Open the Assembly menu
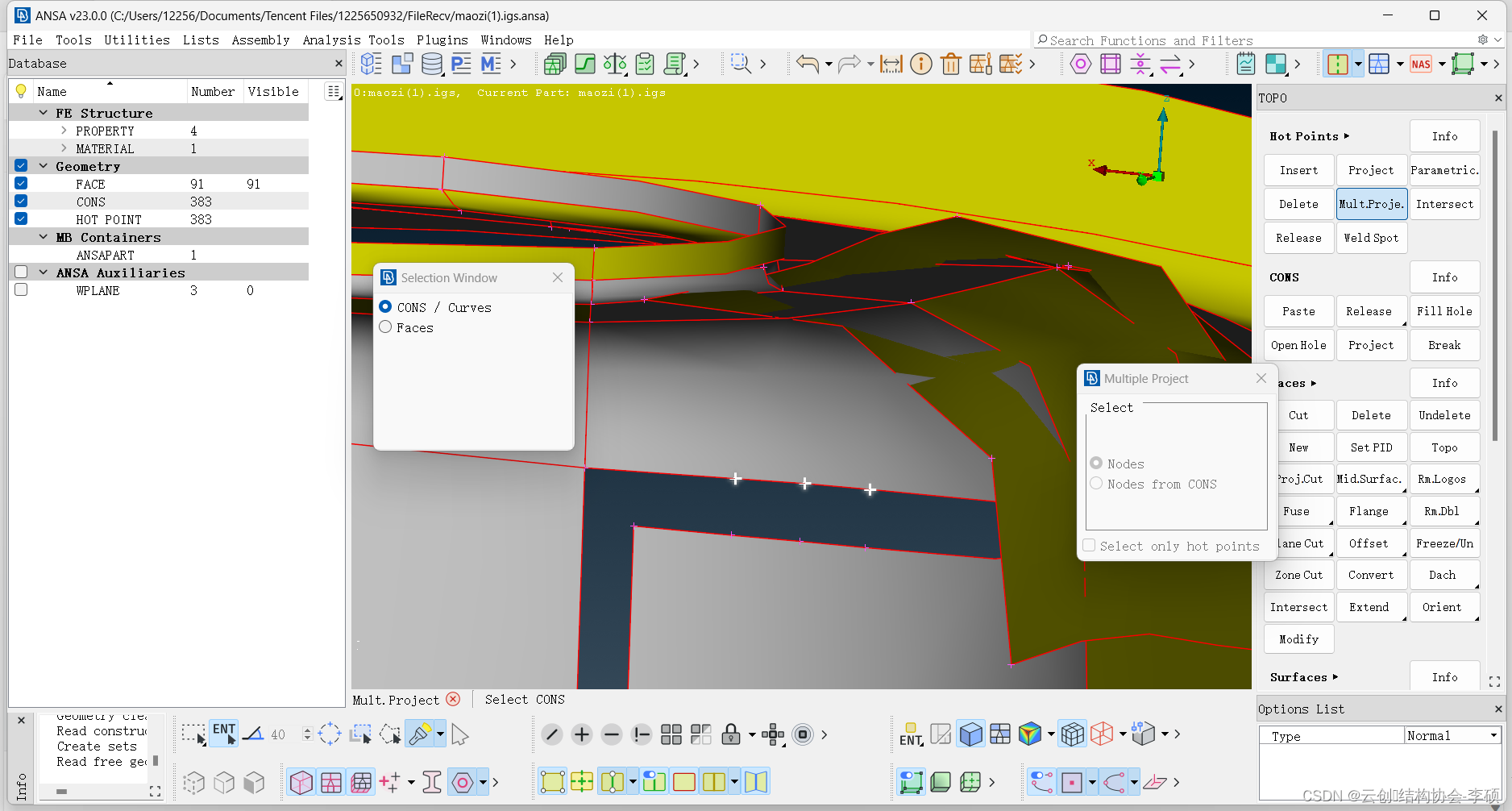The image size is (1512, 811). point(260,40)
